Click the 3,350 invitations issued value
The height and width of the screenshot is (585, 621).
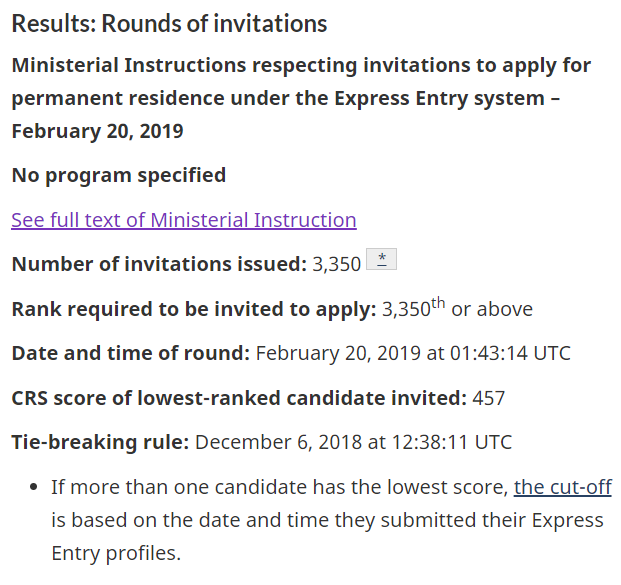click(x=337, y=265)
